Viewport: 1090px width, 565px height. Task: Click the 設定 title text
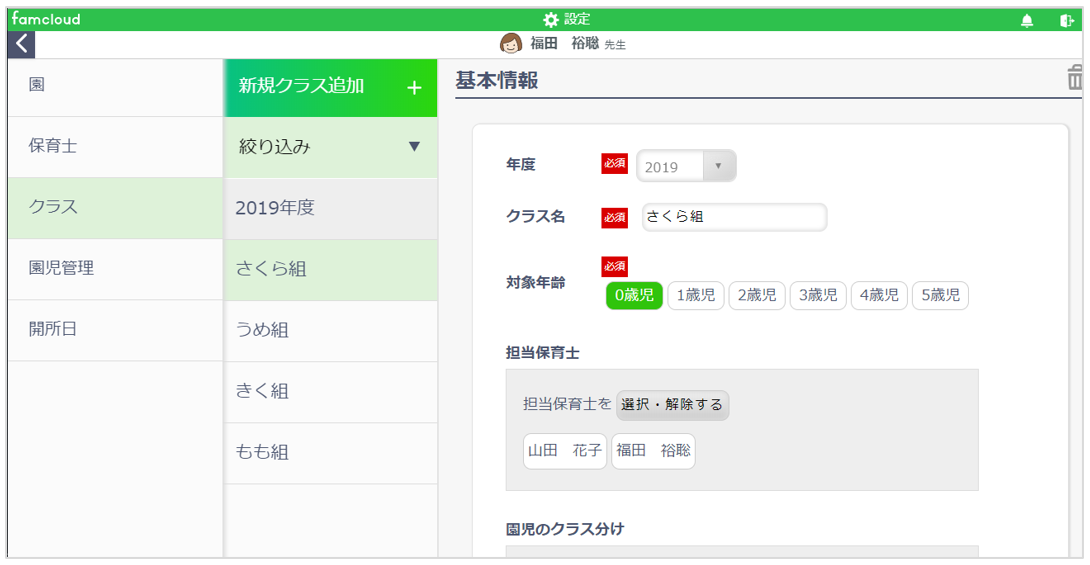pos(577,19)
